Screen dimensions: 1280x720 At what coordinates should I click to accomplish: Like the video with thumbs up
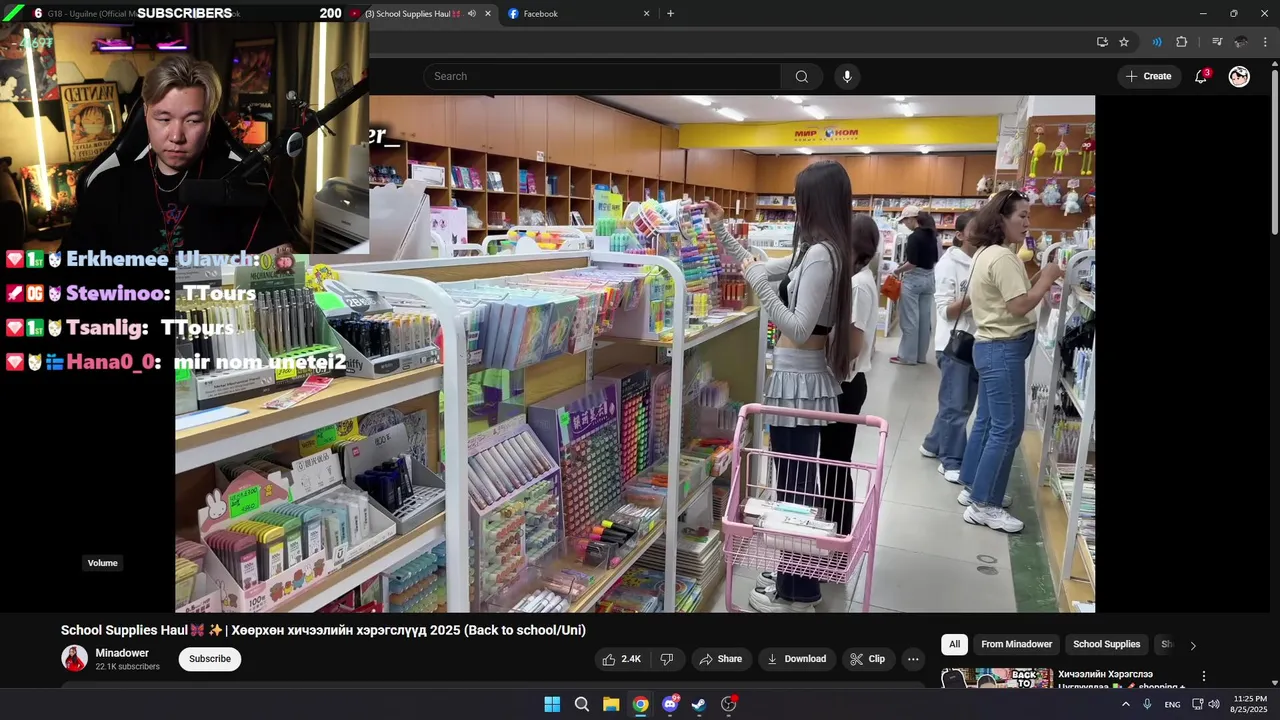620,659
